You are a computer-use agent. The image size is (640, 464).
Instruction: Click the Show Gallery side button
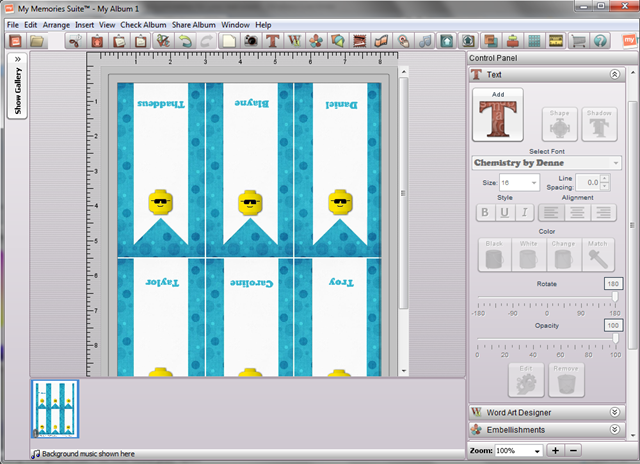click(17, 85)
